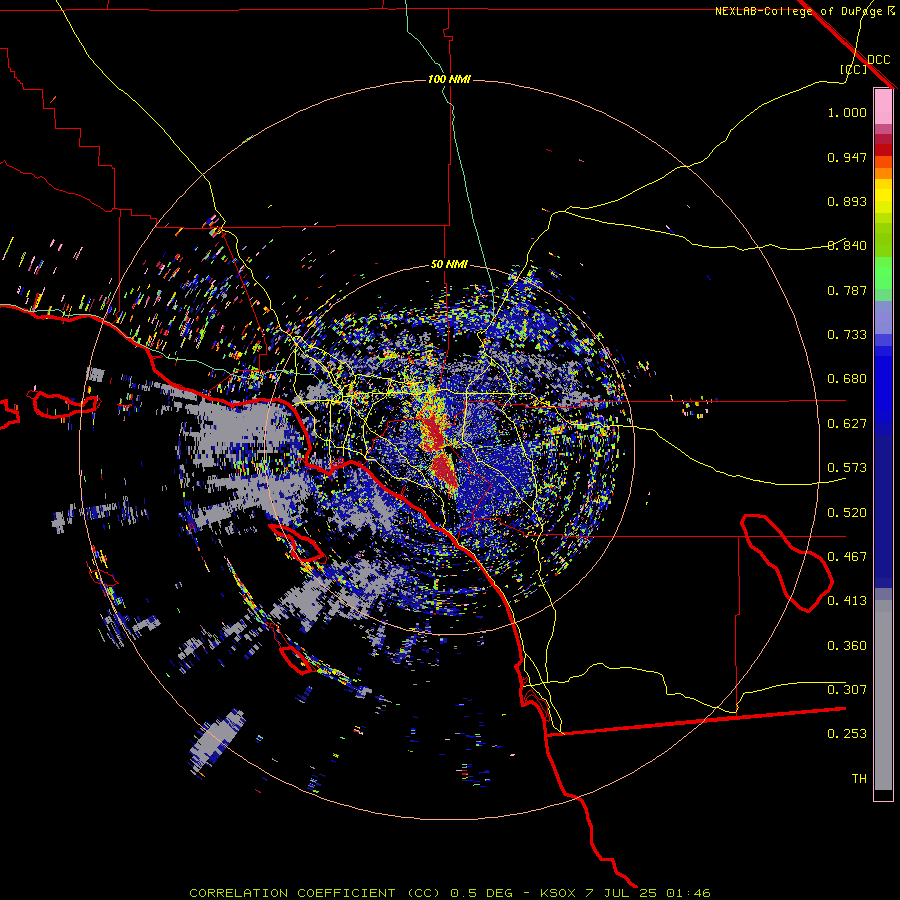Click the 0.893 scale value
The width and height of the screenshot is (900, 900).
pyautogui.click(x=847, y=201)
